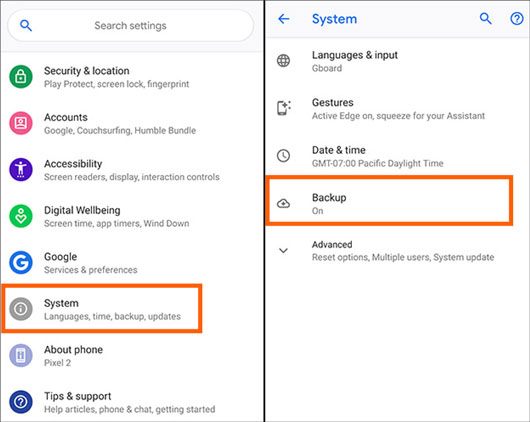The height and width of the screenshot is (422, 530).
Task: Open the Backup On entry
Action: tap(389, 201)
